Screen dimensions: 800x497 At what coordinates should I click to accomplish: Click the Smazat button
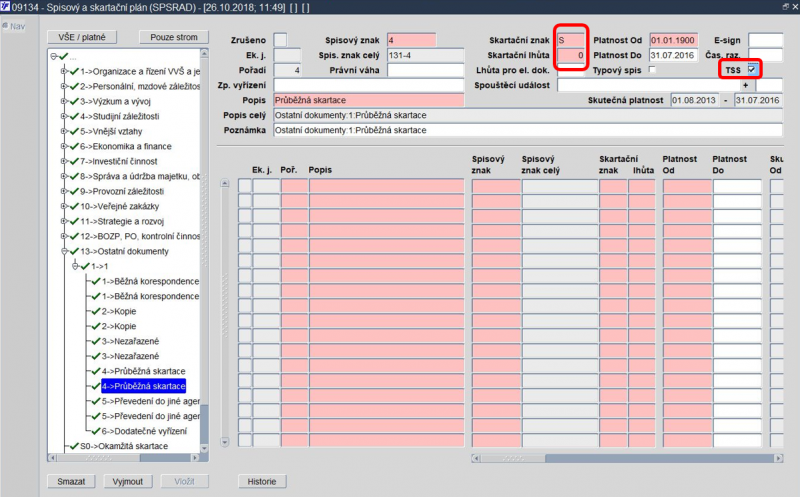(71, 481)
